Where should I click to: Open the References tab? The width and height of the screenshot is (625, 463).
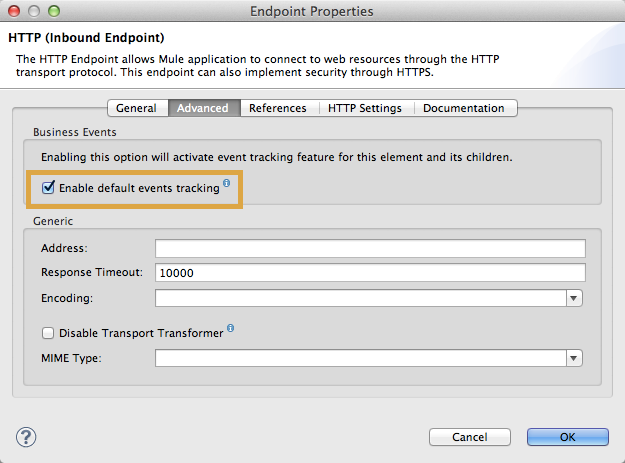click(x=278, y=108)
